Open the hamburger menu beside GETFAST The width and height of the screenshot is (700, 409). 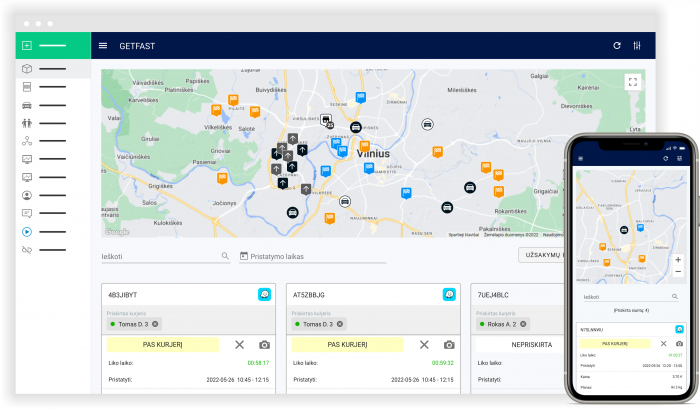coord(103,46)
